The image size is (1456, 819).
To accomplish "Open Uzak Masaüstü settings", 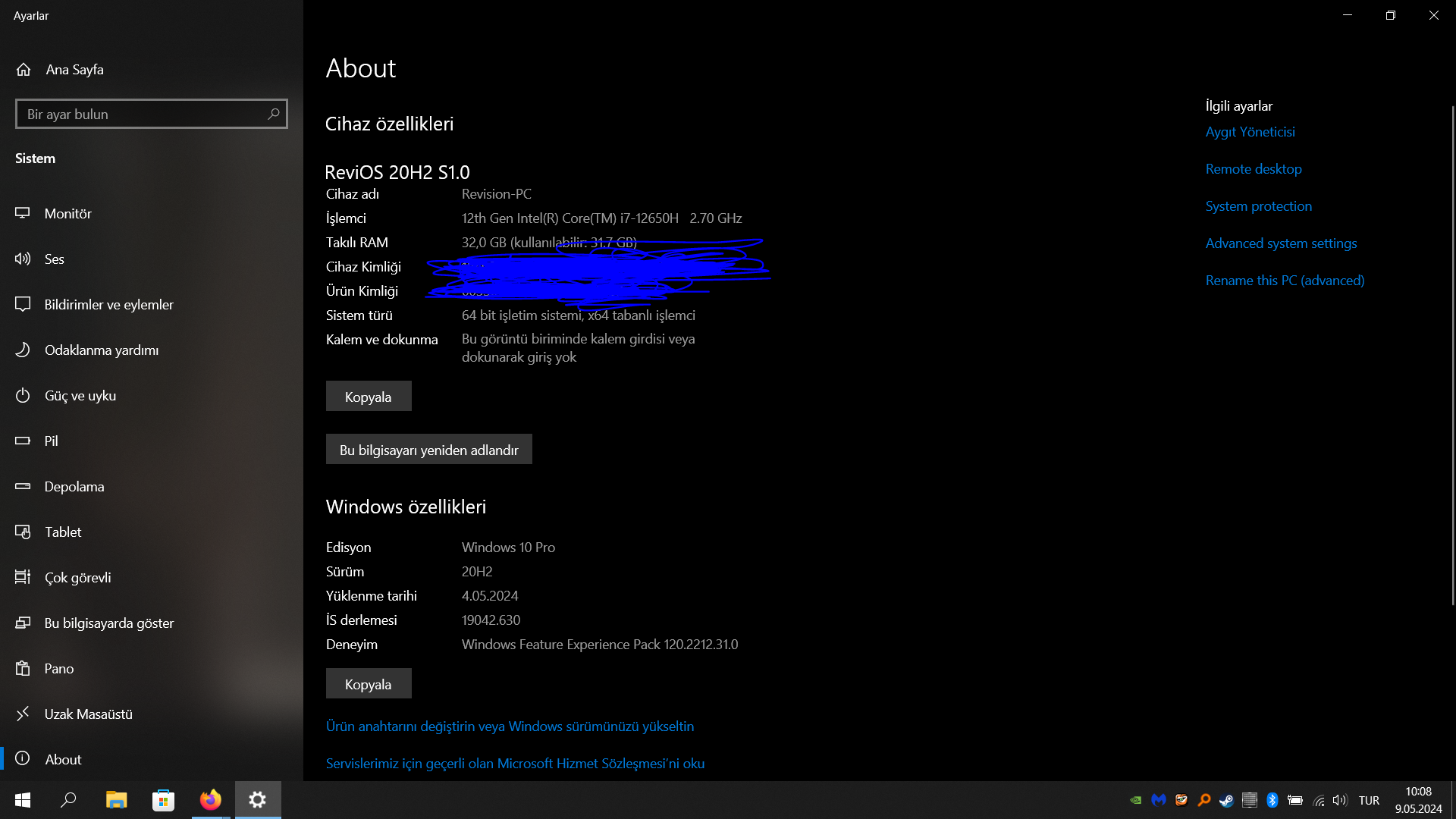I will [88, 714].
